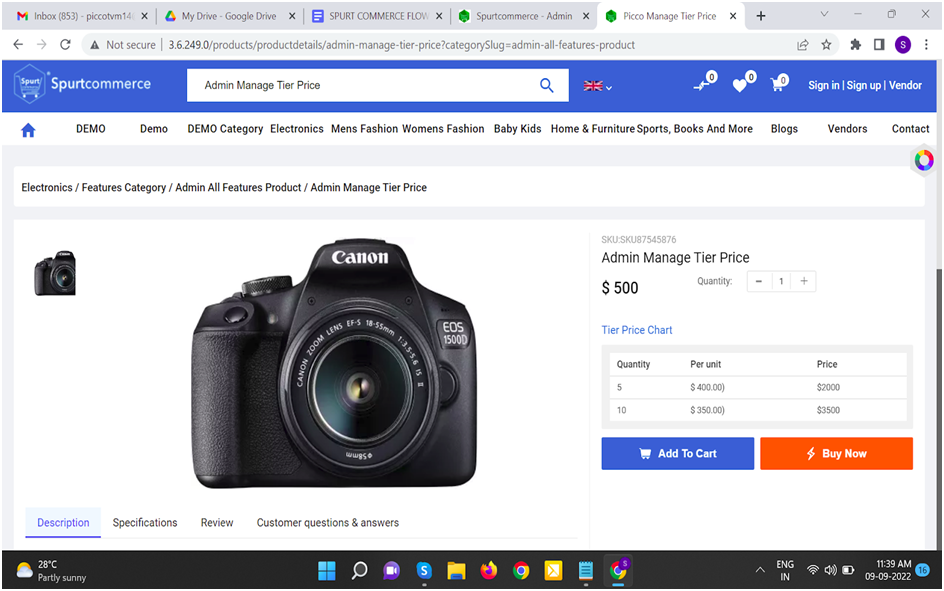This screenshot has height=591, width=944.
Task: Click Add To Cart button
Action: (x=677, y=454)
